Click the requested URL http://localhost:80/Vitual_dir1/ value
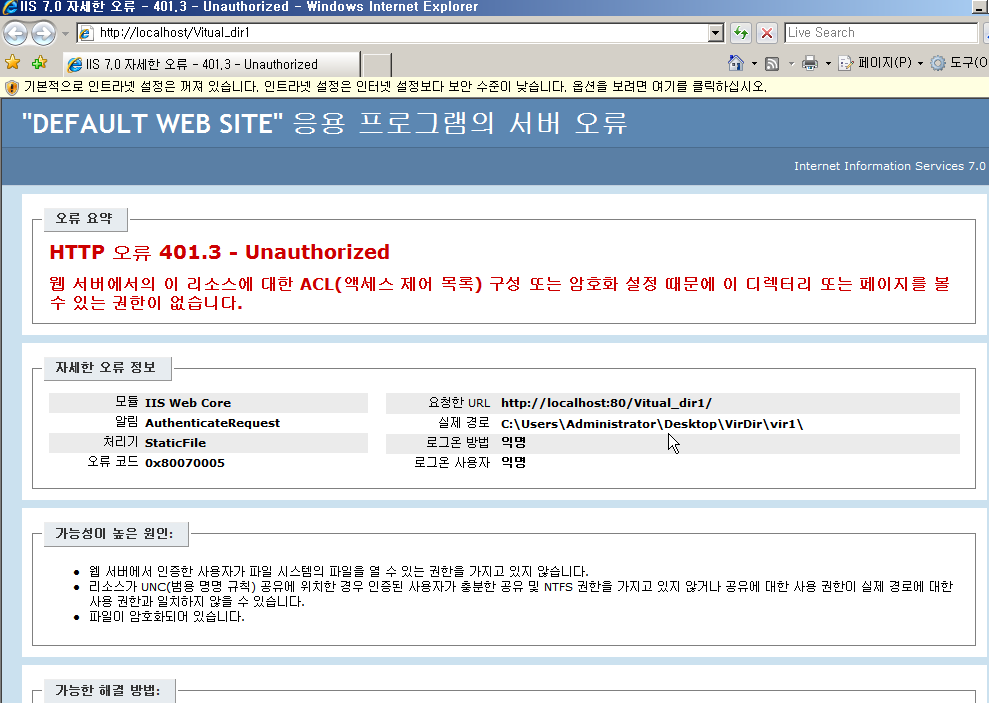This screenshot has height=703, width=989. click(606, 403)
